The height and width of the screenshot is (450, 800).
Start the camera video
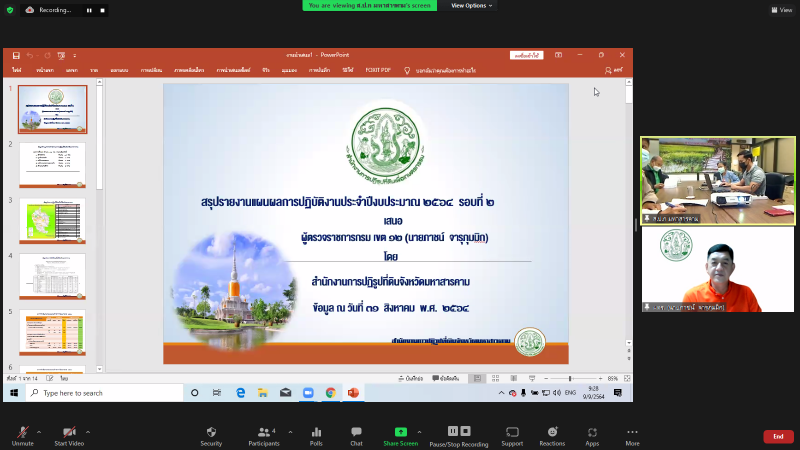point(69,436)
